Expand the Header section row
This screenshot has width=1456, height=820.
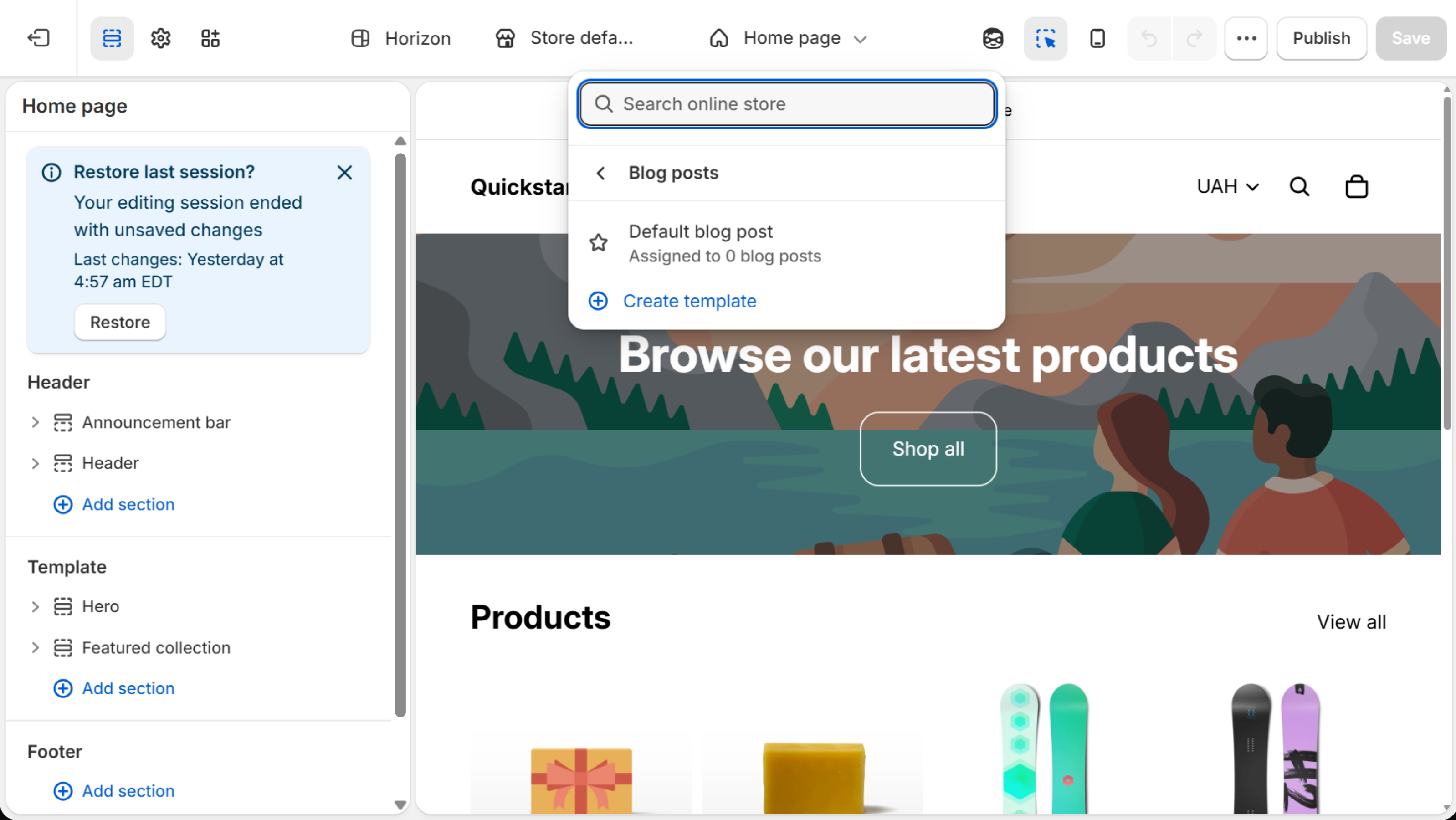tap(35, 463)
